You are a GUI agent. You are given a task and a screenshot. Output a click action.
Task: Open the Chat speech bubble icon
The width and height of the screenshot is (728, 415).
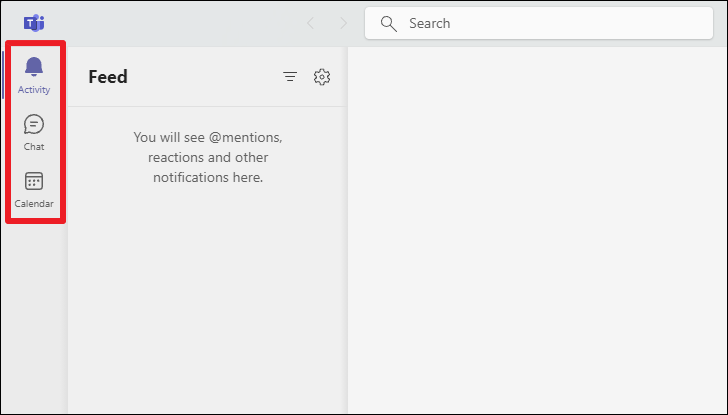(34, 124)
